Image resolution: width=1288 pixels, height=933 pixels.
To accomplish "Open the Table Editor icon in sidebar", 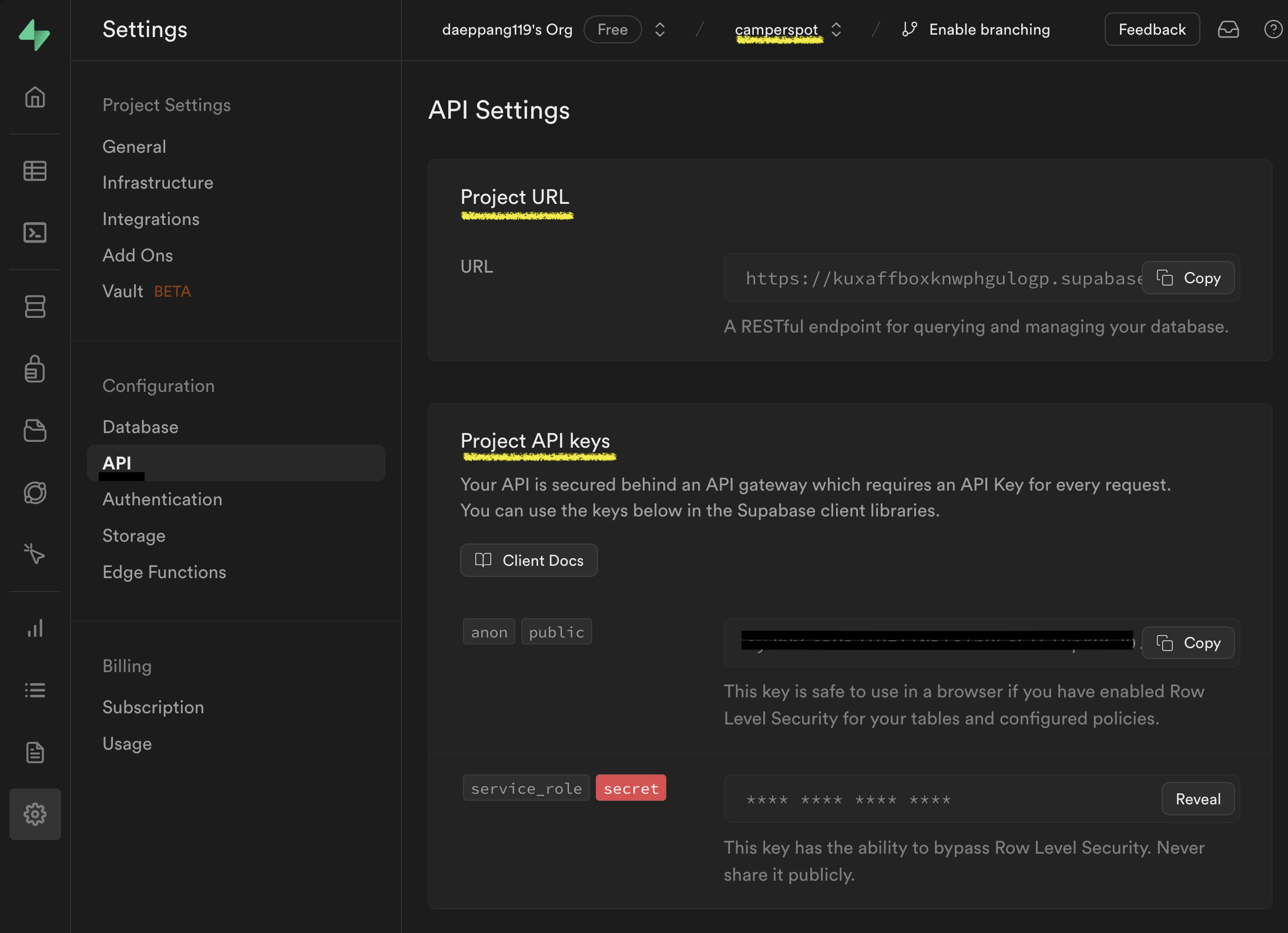I will tap(35, 171).
